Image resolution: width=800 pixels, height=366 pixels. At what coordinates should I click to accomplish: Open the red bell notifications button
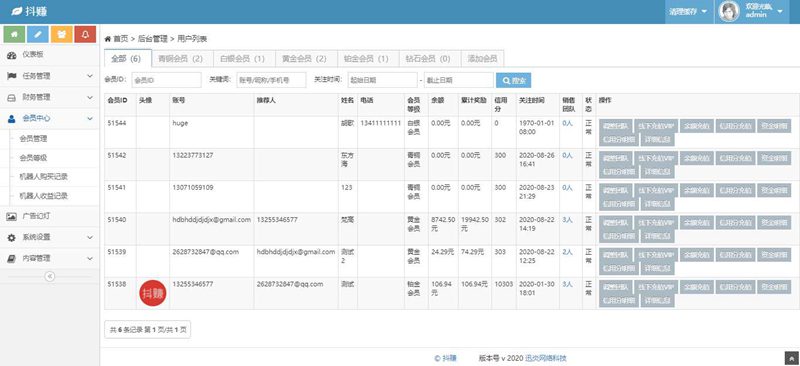[85, 34]
